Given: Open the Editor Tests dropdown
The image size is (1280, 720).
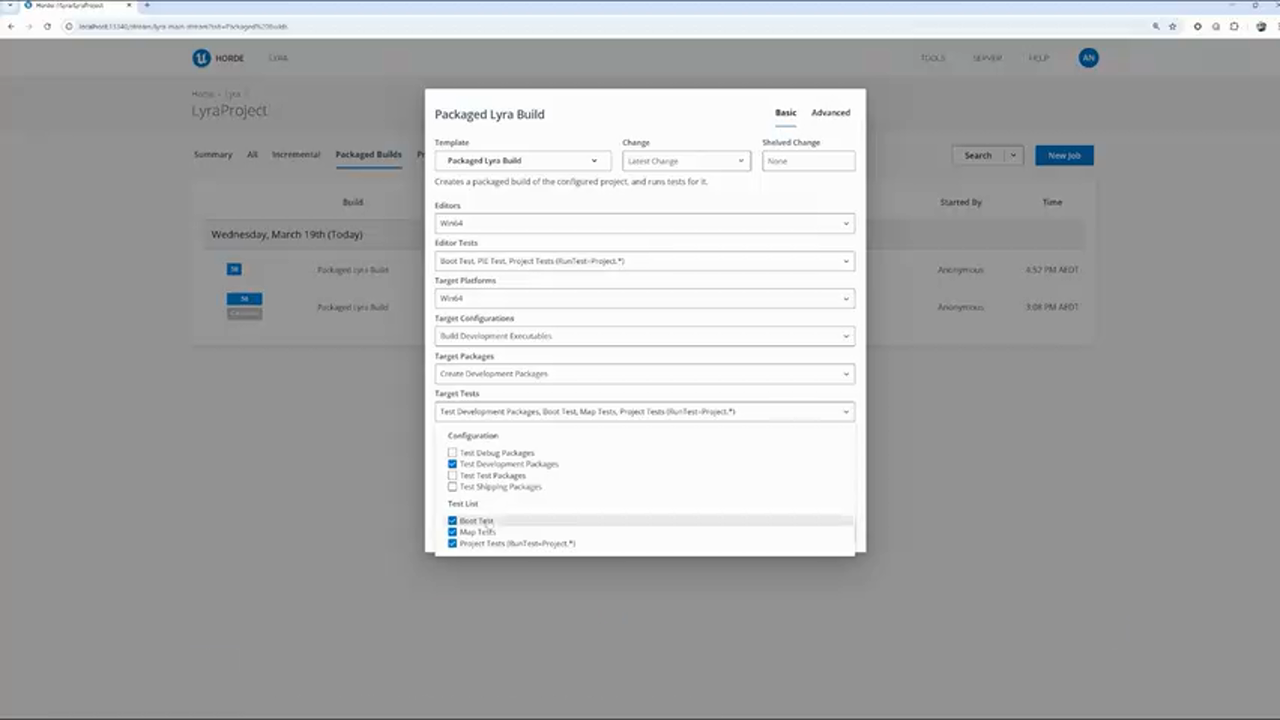Looking at the screenshot, I should point(644,261).
